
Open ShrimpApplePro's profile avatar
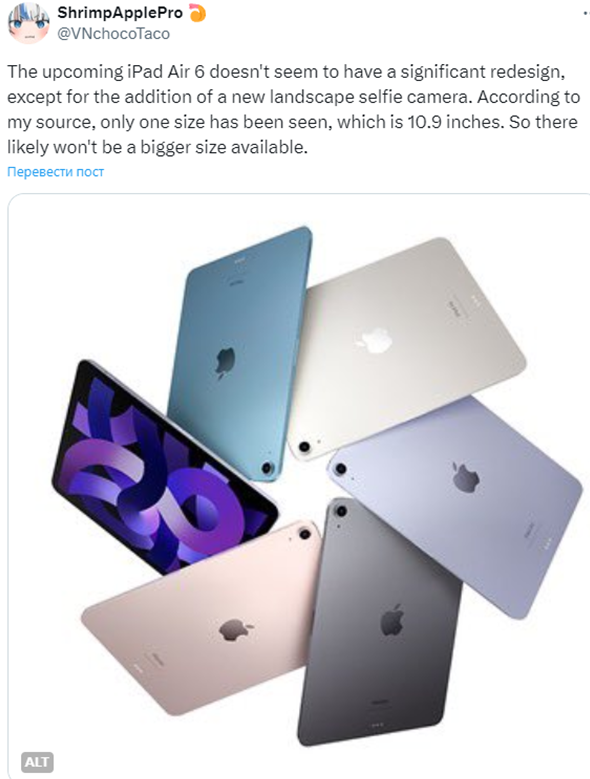coord(29,21)
